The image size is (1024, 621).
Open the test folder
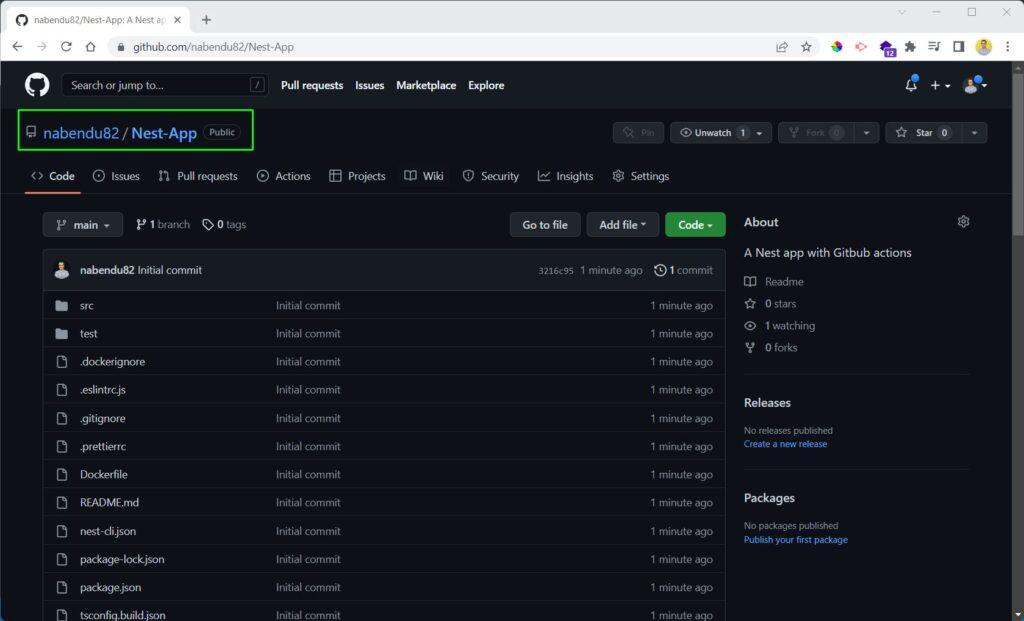click(x=89, y=333)
